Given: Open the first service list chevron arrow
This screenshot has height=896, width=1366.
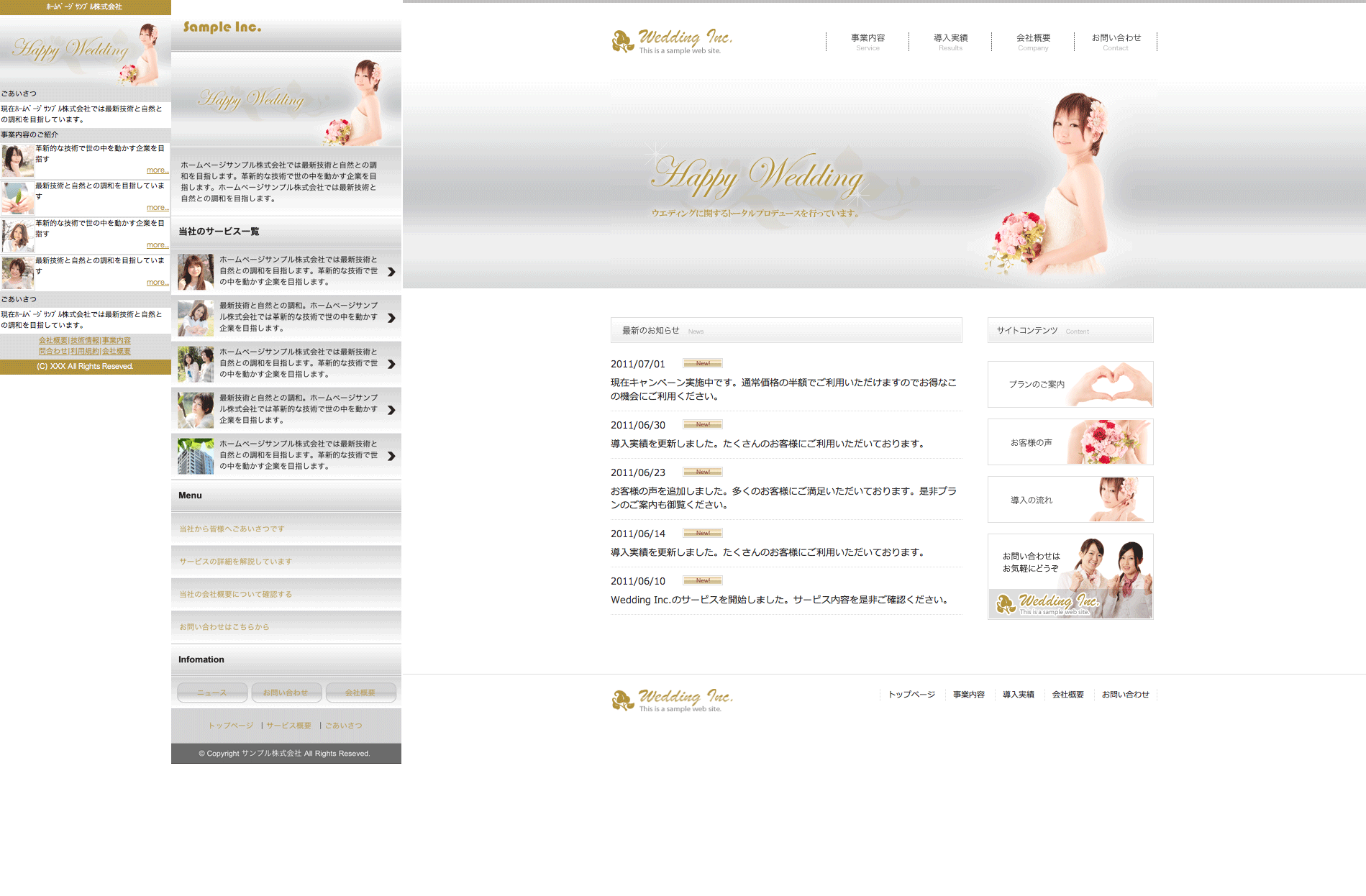Looking at the screenshot, I should (x=391, y=272).
